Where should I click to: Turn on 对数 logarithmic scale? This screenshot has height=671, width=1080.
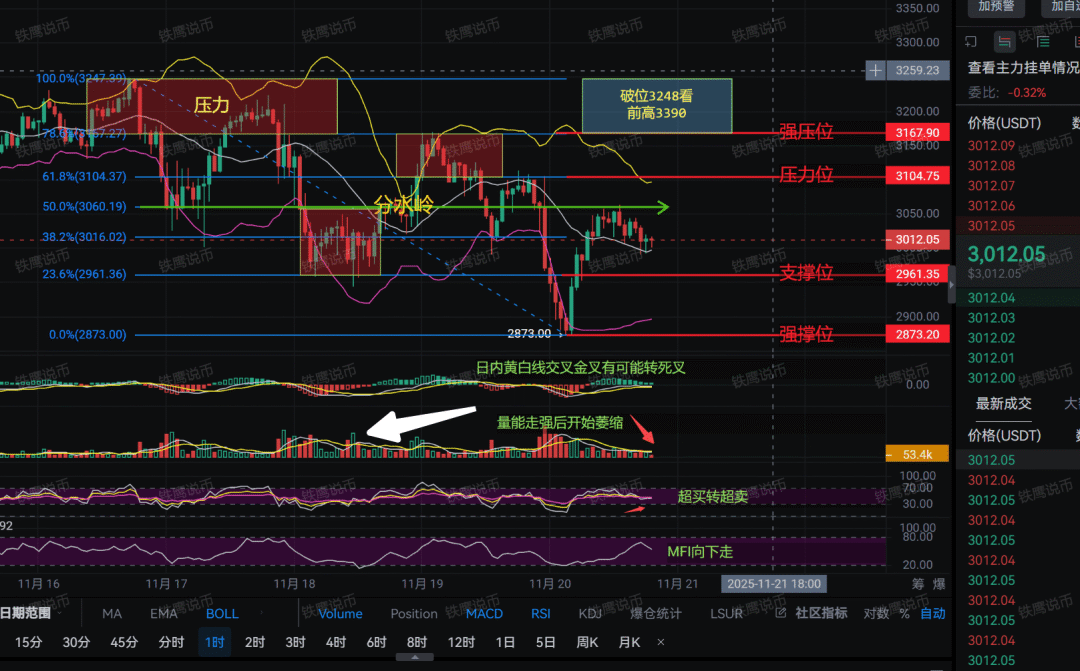(877, 613)
